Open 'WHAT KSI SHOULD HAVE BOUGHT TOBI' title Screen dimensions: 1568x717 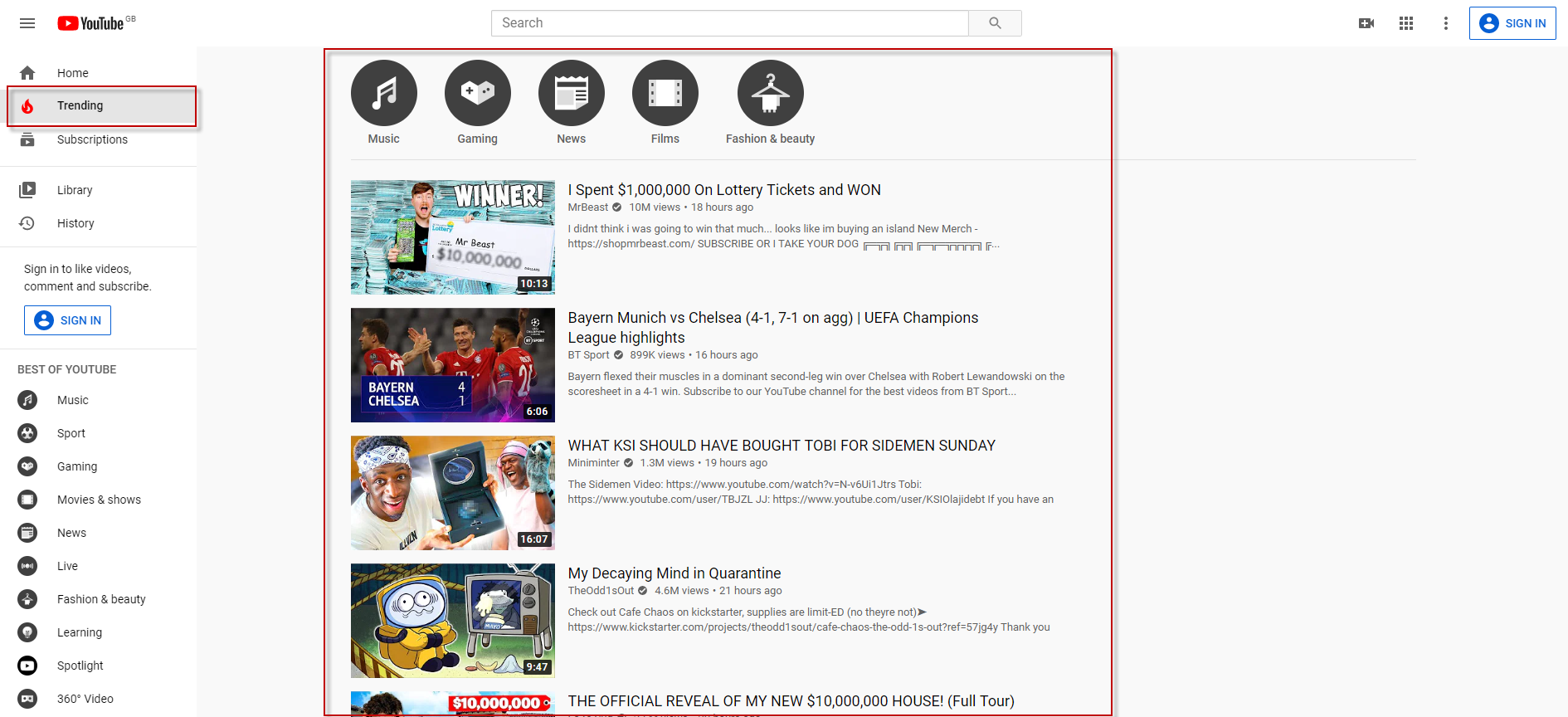click(782, 446)
